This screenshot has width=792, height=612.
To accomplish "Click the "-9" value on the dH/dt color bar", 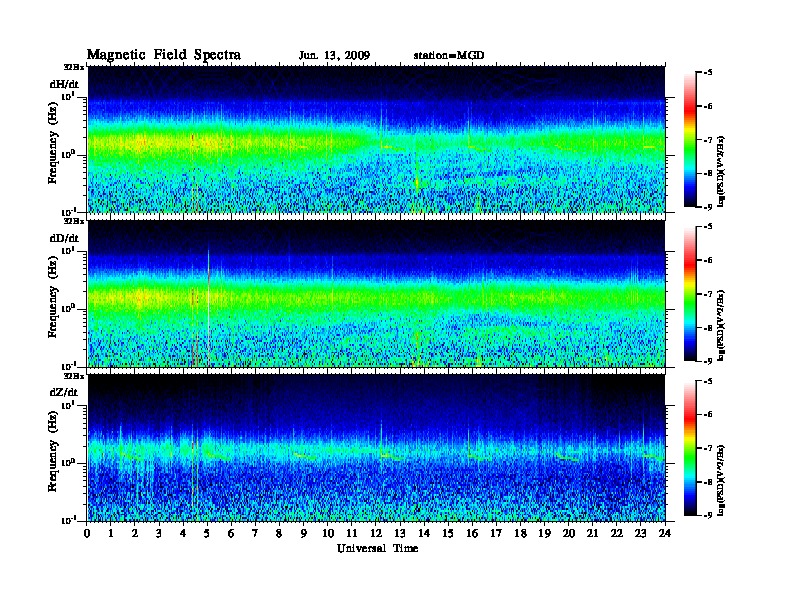I will click(x=708, y=207).
